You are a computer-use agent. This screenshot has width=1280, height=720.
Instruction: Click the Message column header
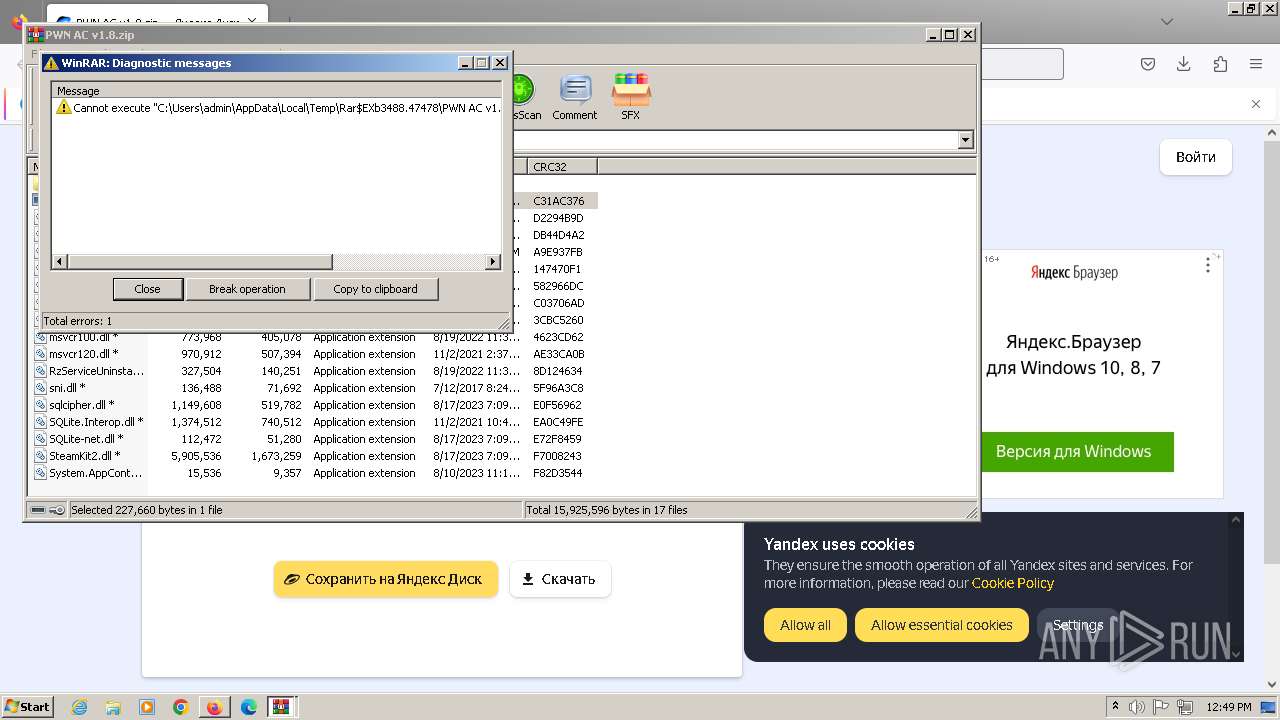[276, 91]
